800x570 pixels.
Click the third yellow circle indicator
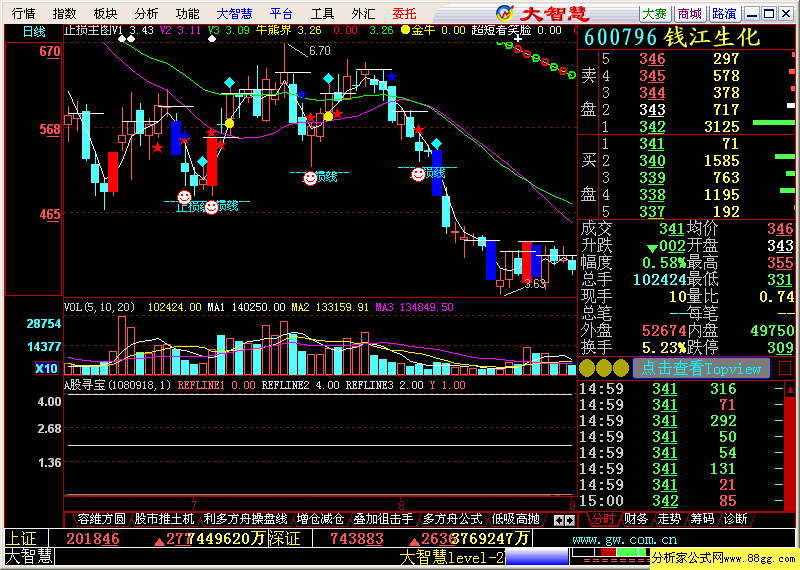point(620,368)
